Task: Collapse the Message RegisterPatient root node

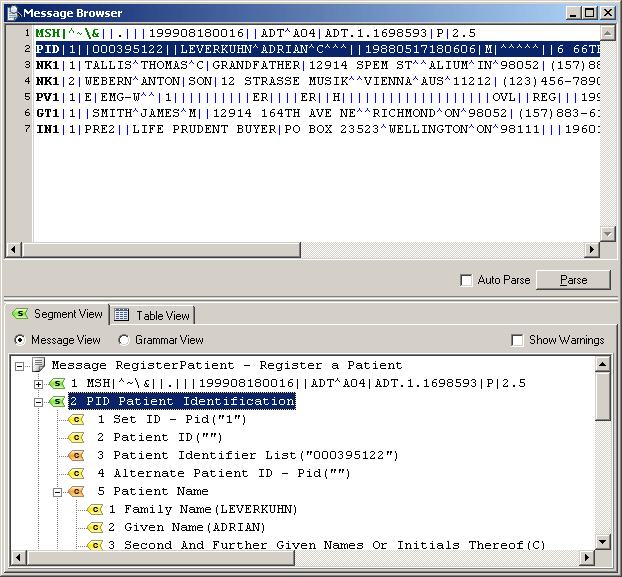Action: click(19, 366)
